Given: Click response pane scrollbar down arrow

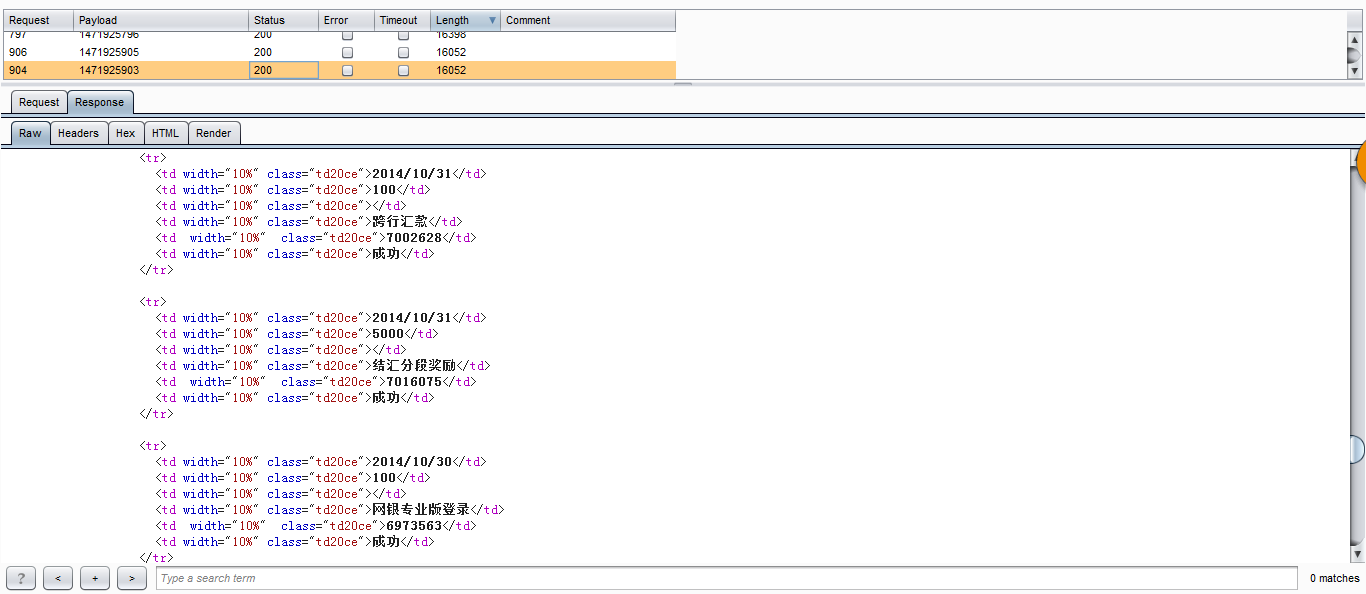Looking at the screenshot, I should [1357, 554].
